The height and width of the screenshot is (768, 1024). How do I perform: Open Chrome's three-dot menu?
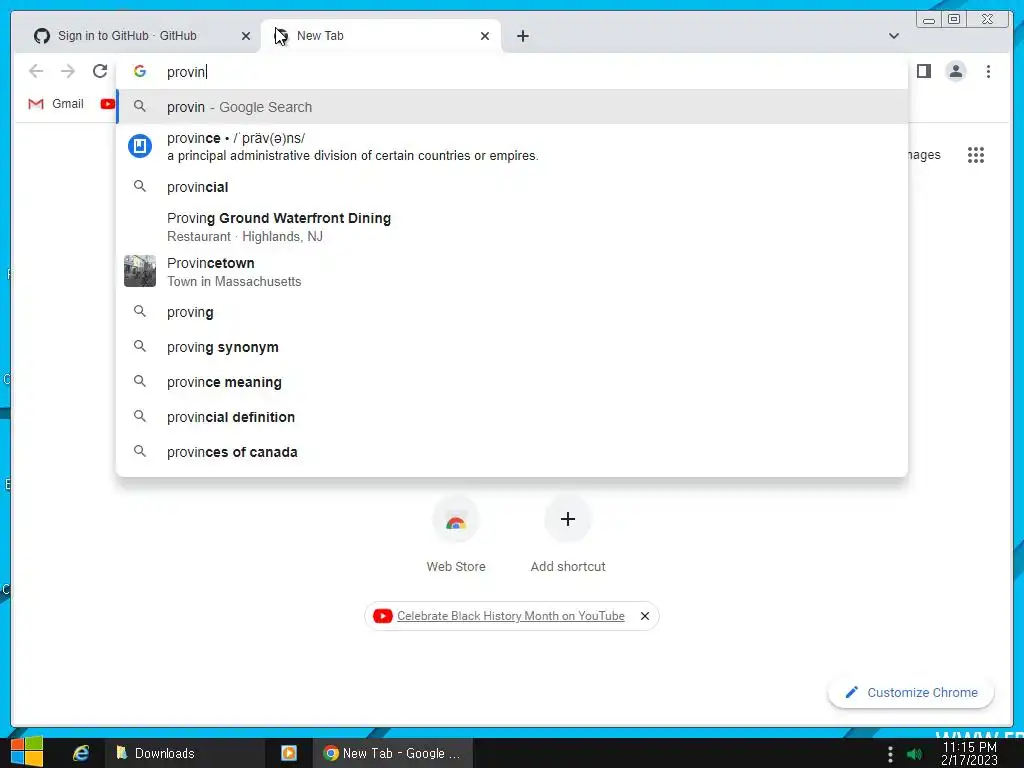tap(988, 71)
